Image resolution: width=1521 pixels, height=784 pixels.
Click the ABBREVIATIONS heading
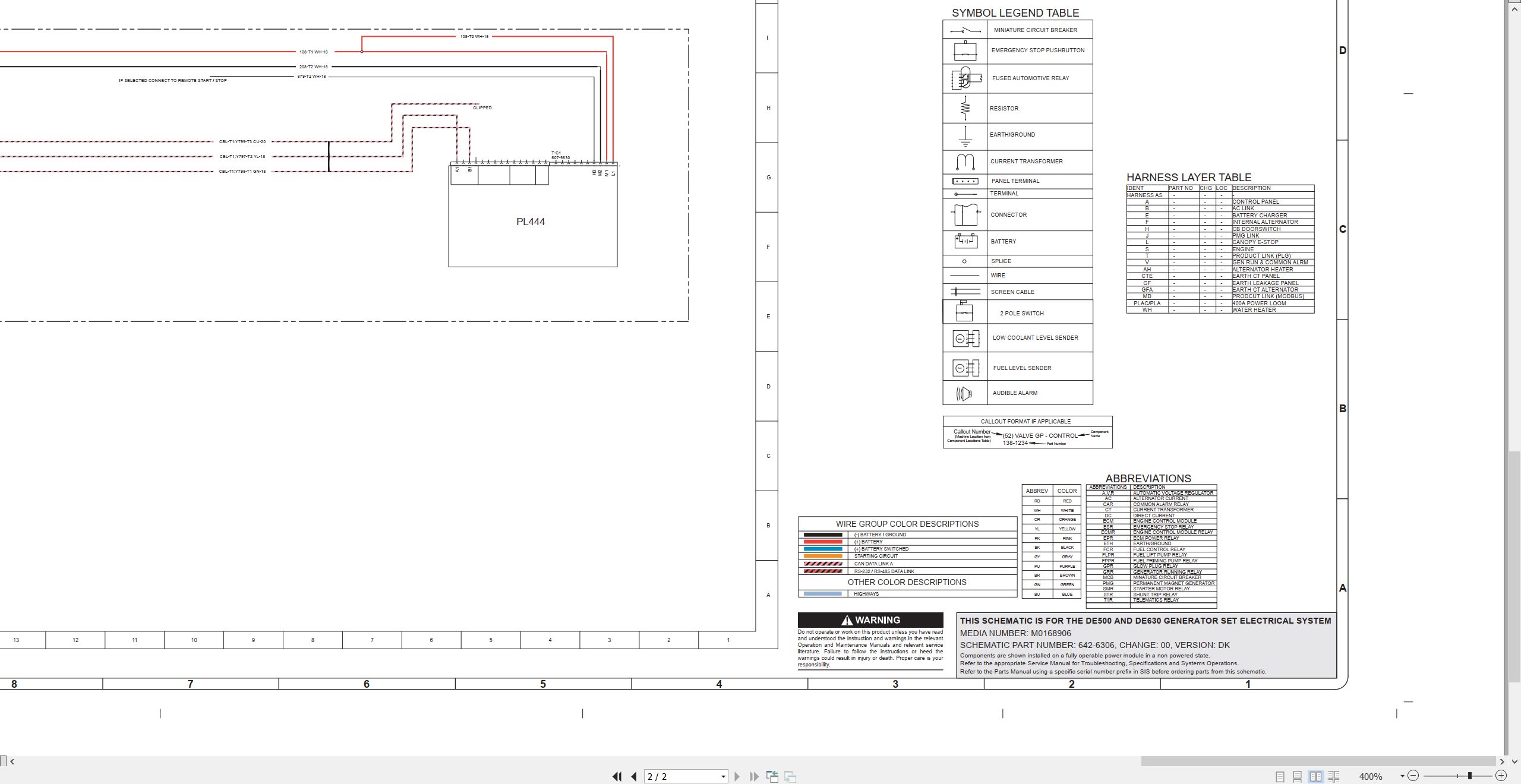click(1148, 479)
